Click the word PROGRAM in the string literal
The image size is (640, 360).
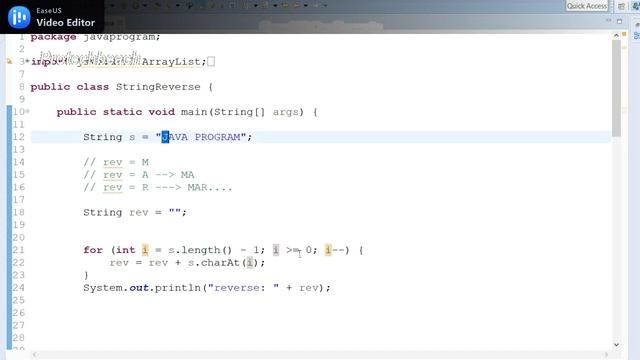tap(217, 137)
